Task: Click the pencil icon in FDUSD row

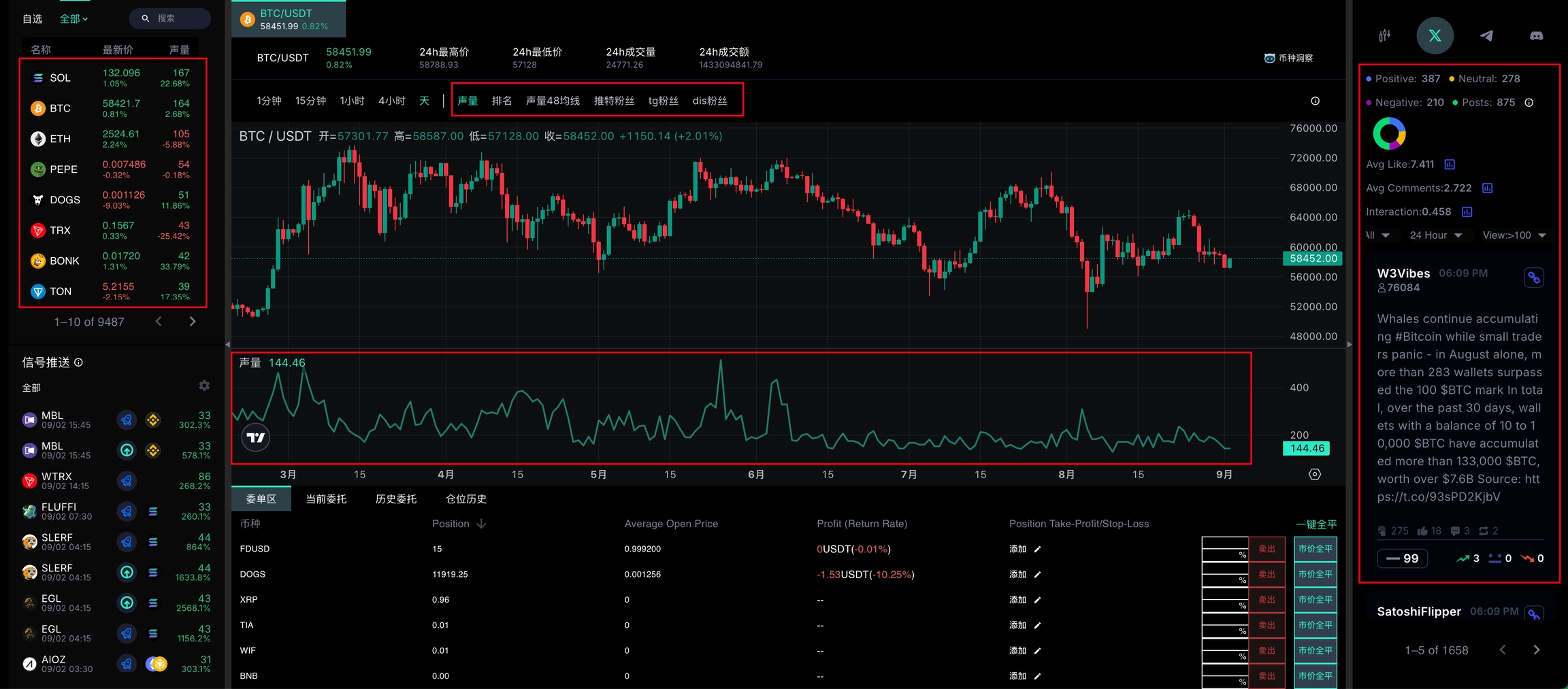Action: pos(1037,549)
